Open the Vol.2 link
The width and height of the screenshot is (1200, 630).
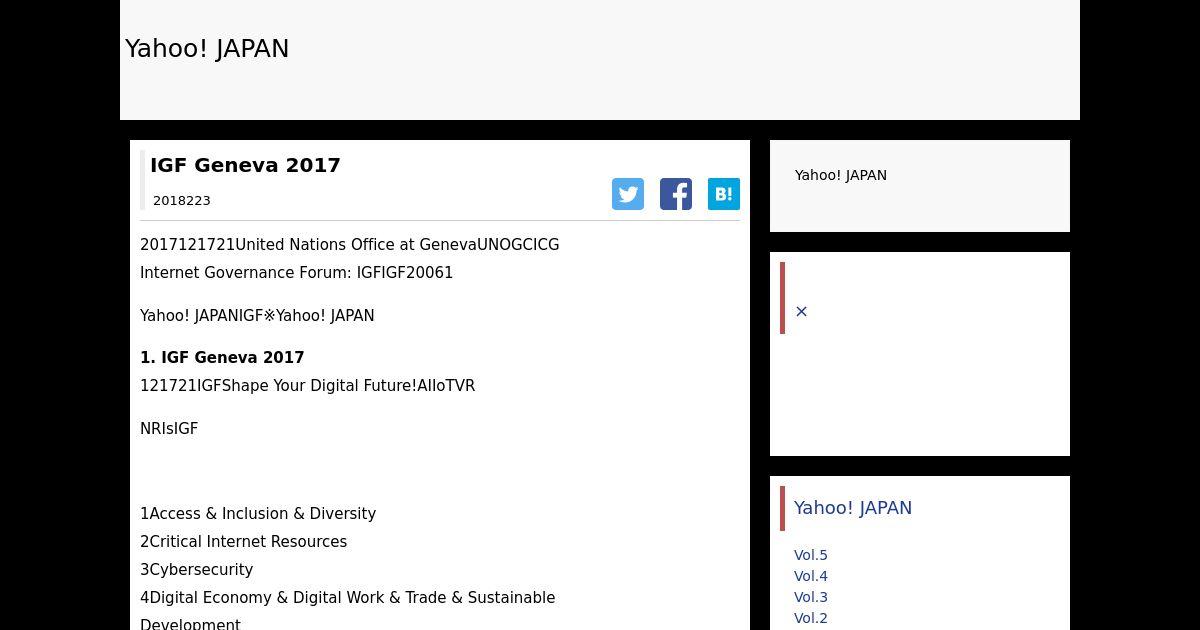pyautogui.click(x=811, y=618)
